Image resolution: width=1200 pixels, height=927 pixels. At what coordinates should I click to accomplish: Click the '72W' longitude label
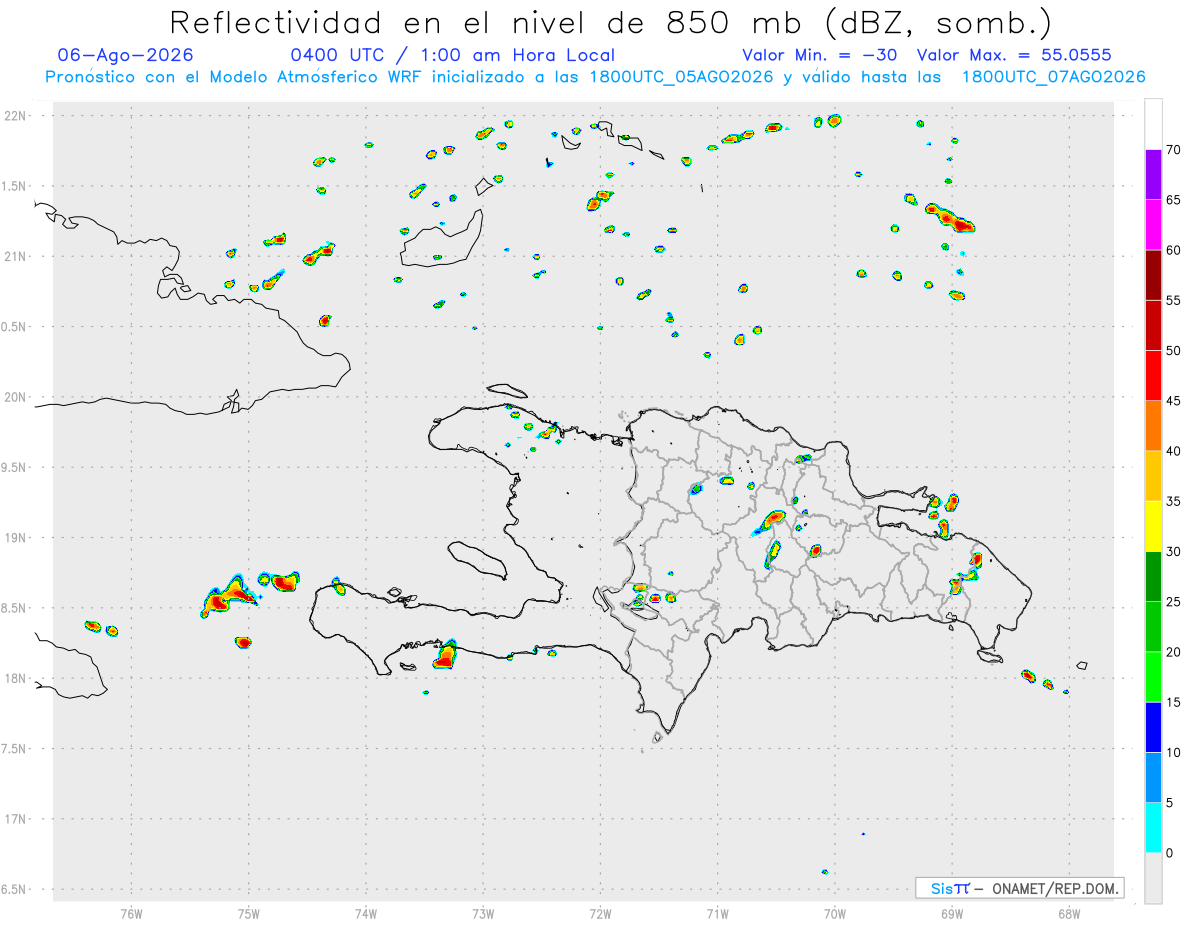pos(600,912)
